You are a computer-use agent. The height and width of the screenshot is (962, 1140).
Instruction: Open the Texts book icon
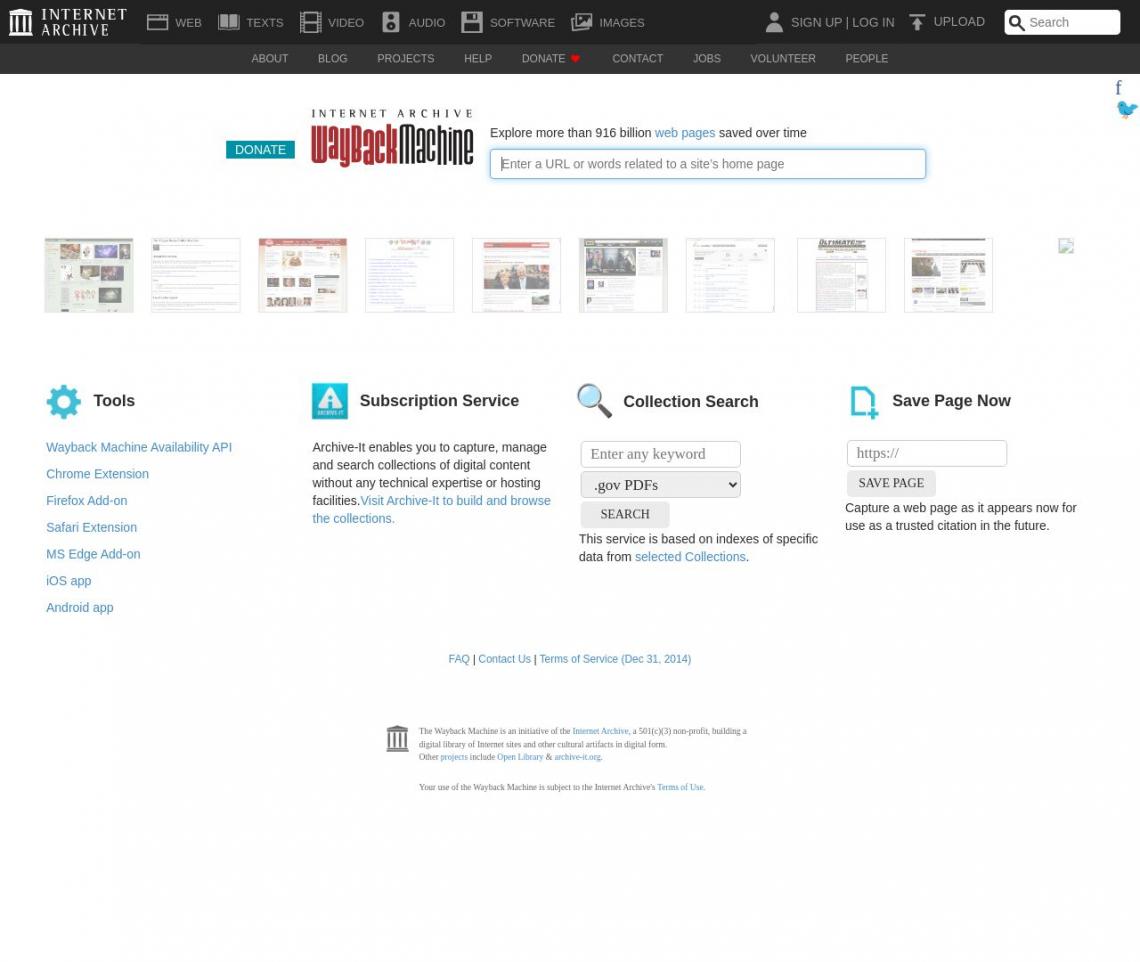228,23
